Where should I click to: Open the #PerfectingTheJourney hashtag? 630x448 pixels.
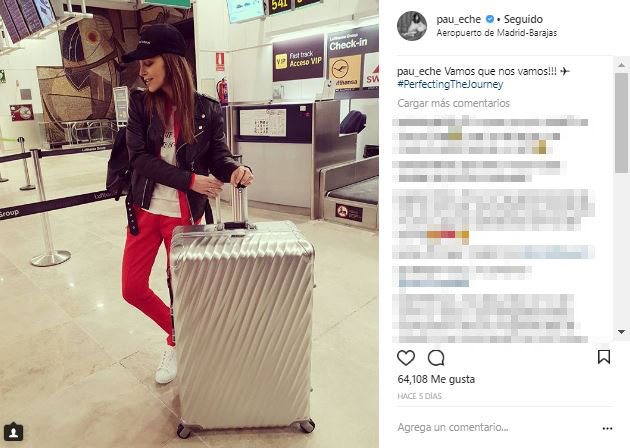pos(450,84)
